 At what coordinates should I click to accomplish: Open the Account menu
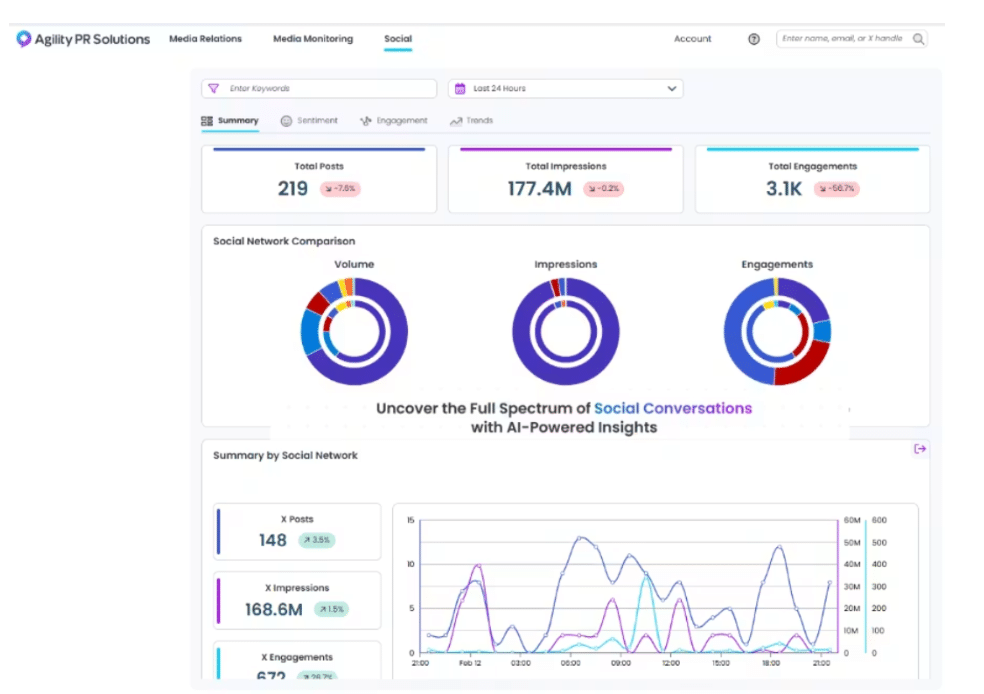[693, 39]
